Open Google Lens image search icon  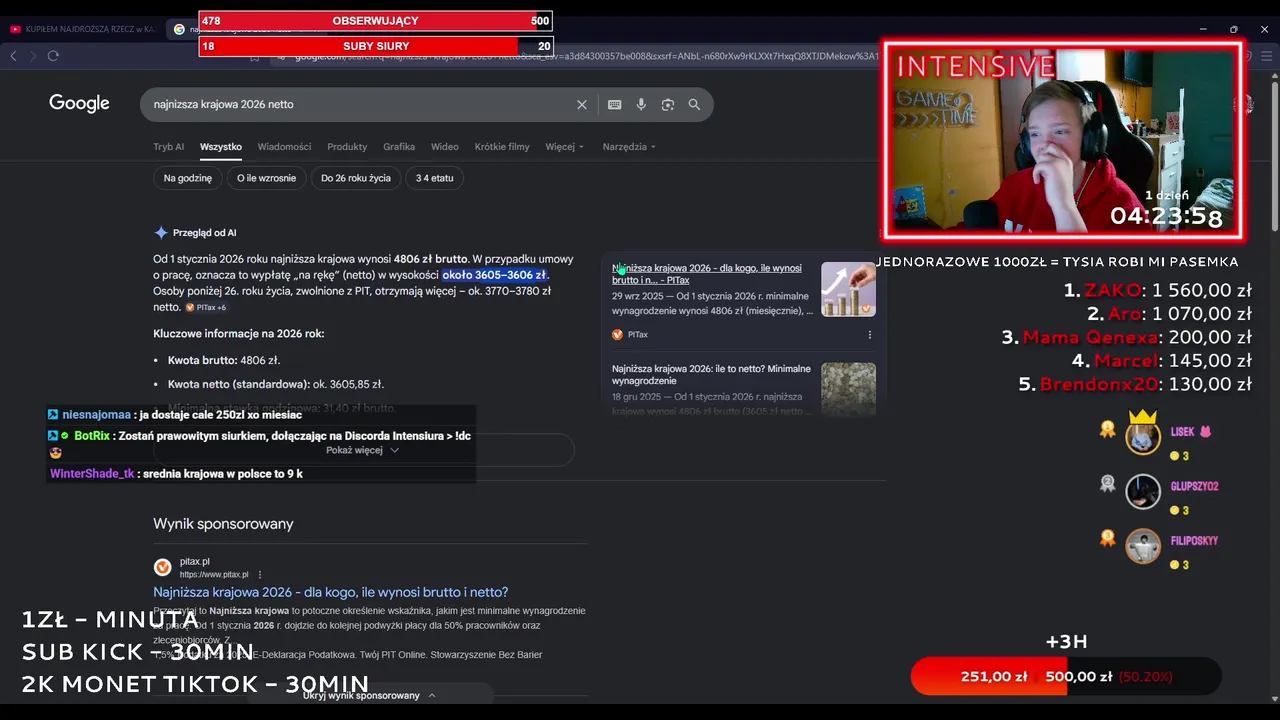click(x=668, y=104)
